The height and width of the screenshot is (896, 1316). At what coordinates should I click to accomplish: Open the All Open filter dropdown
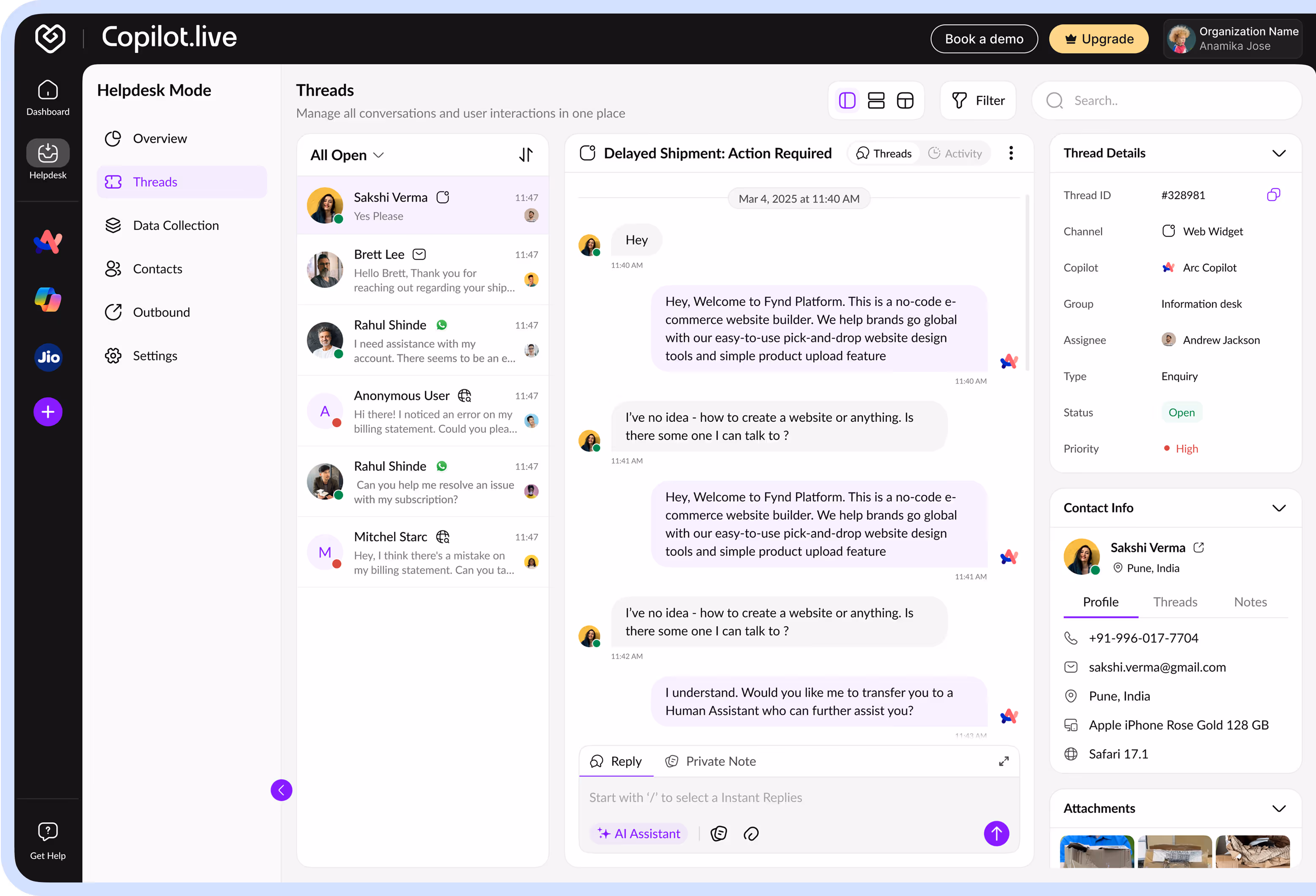(347, 155)
